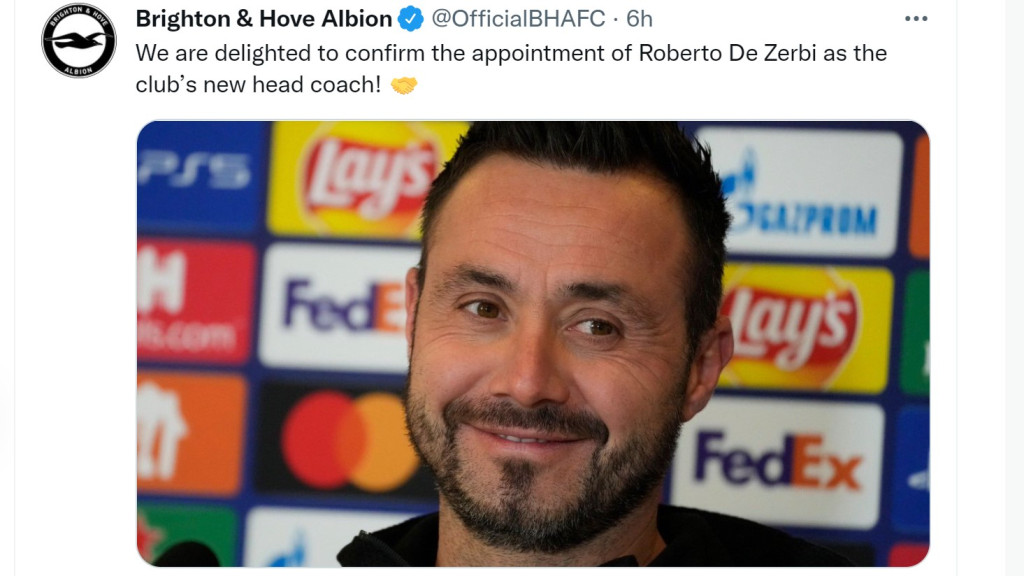1024x576 pixels.
Task: Click the orange sponsor logo in the photo
Action: pos(191,433)
